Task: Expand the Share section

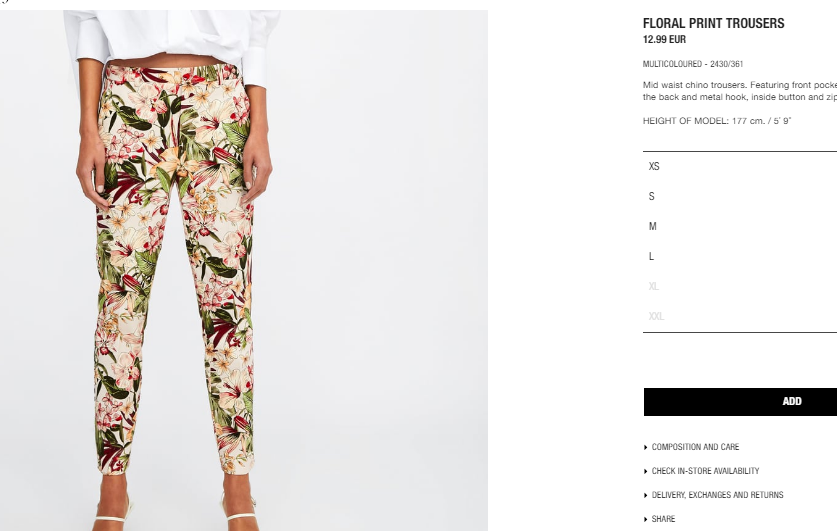Action: pyautogui.click(x=663, y=519)
